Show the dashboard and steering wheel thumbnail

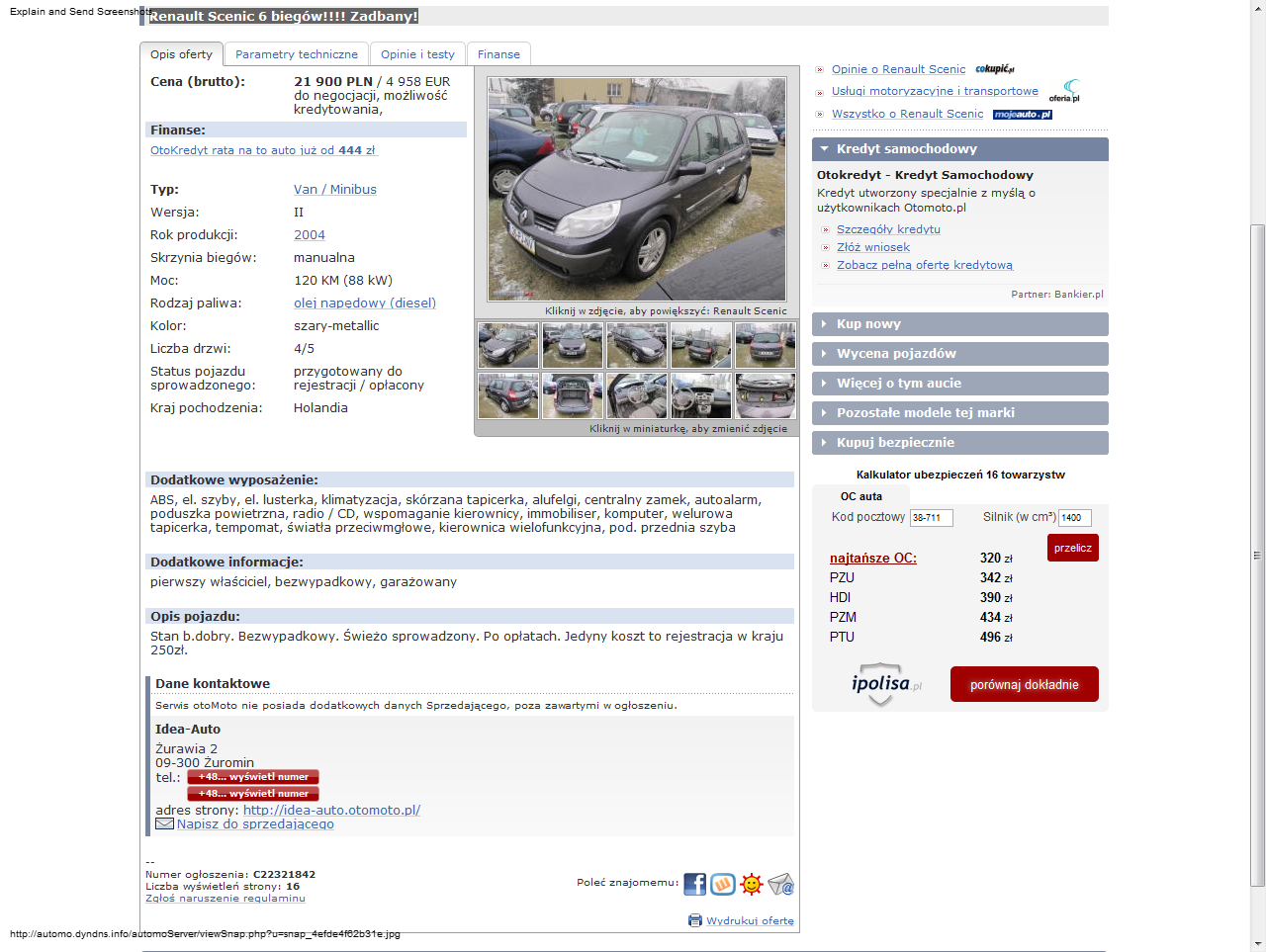pos(700,395)
